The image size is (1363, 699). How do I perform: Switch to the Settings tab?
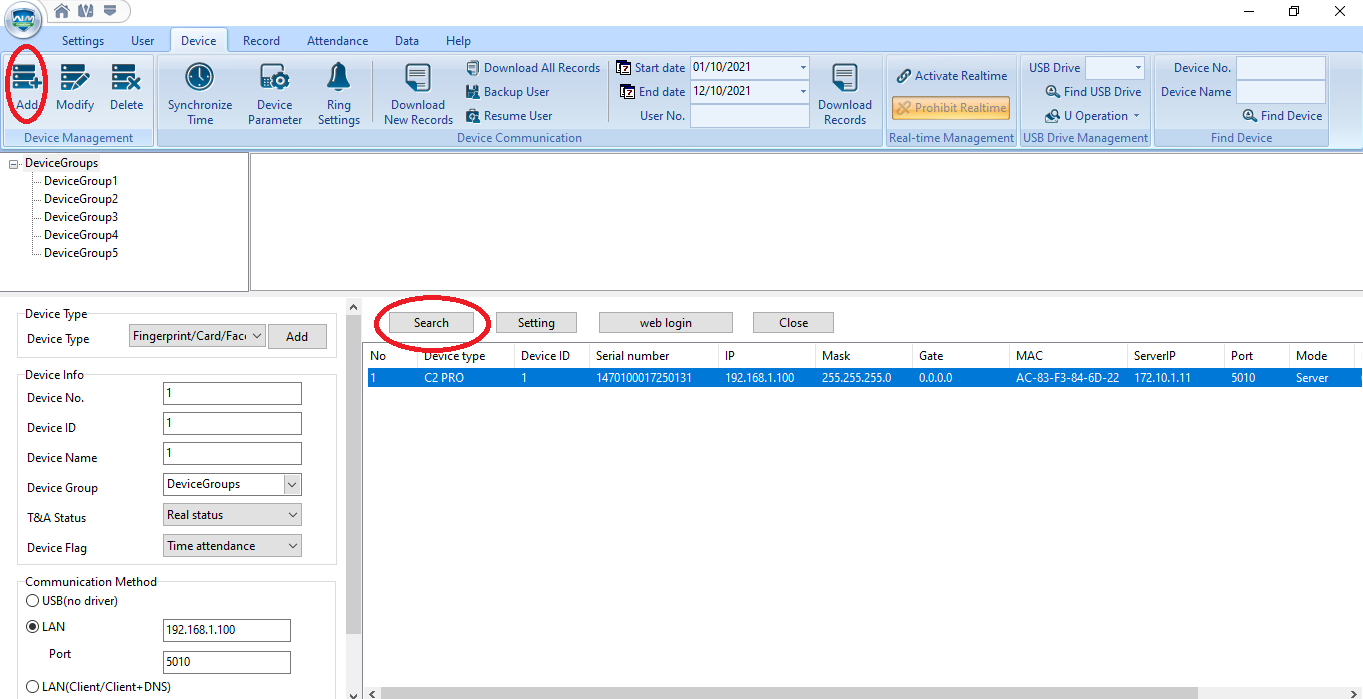point(83,41)
